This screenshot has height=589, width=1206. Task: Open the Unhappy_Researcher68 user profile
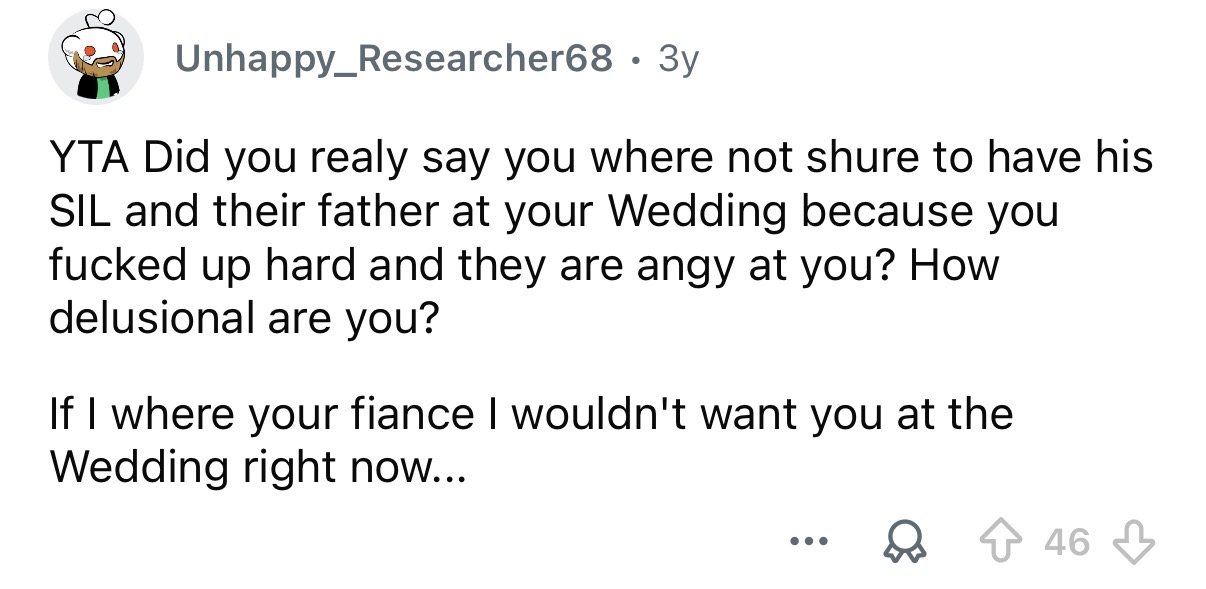coord(395,61)
